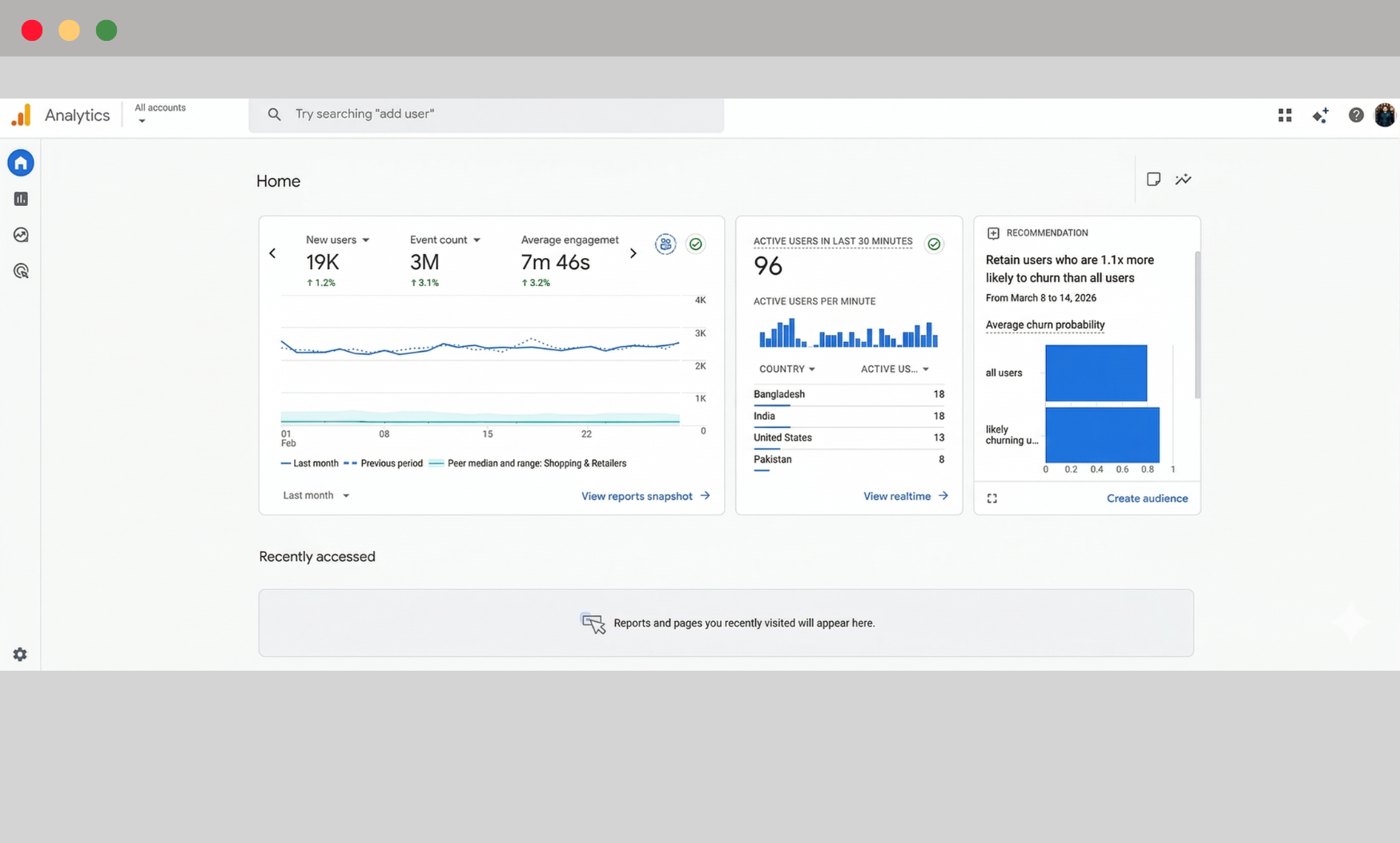Open the Advertising section in the sidebar
1400x843 pixels.
click(21, 271)
